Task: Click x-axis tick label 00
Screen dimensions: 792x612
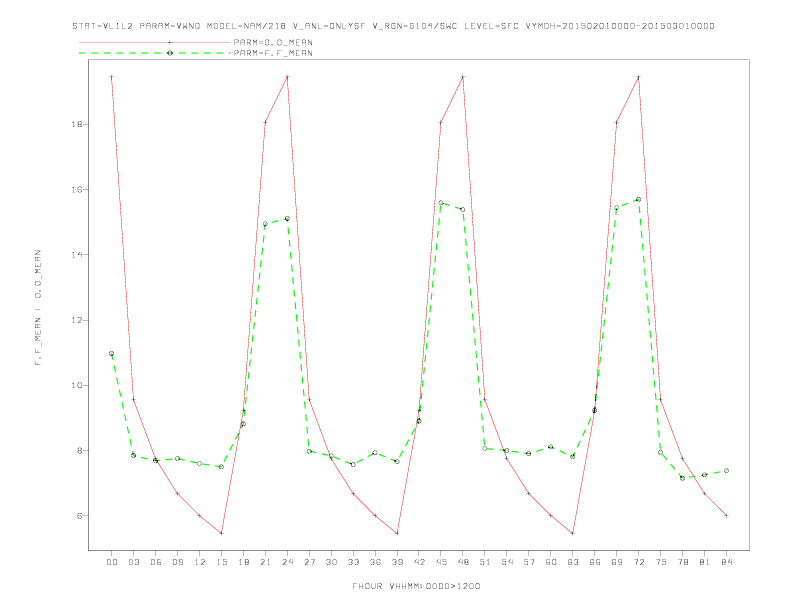Action: pyautogui.click(x=112, y=562)
